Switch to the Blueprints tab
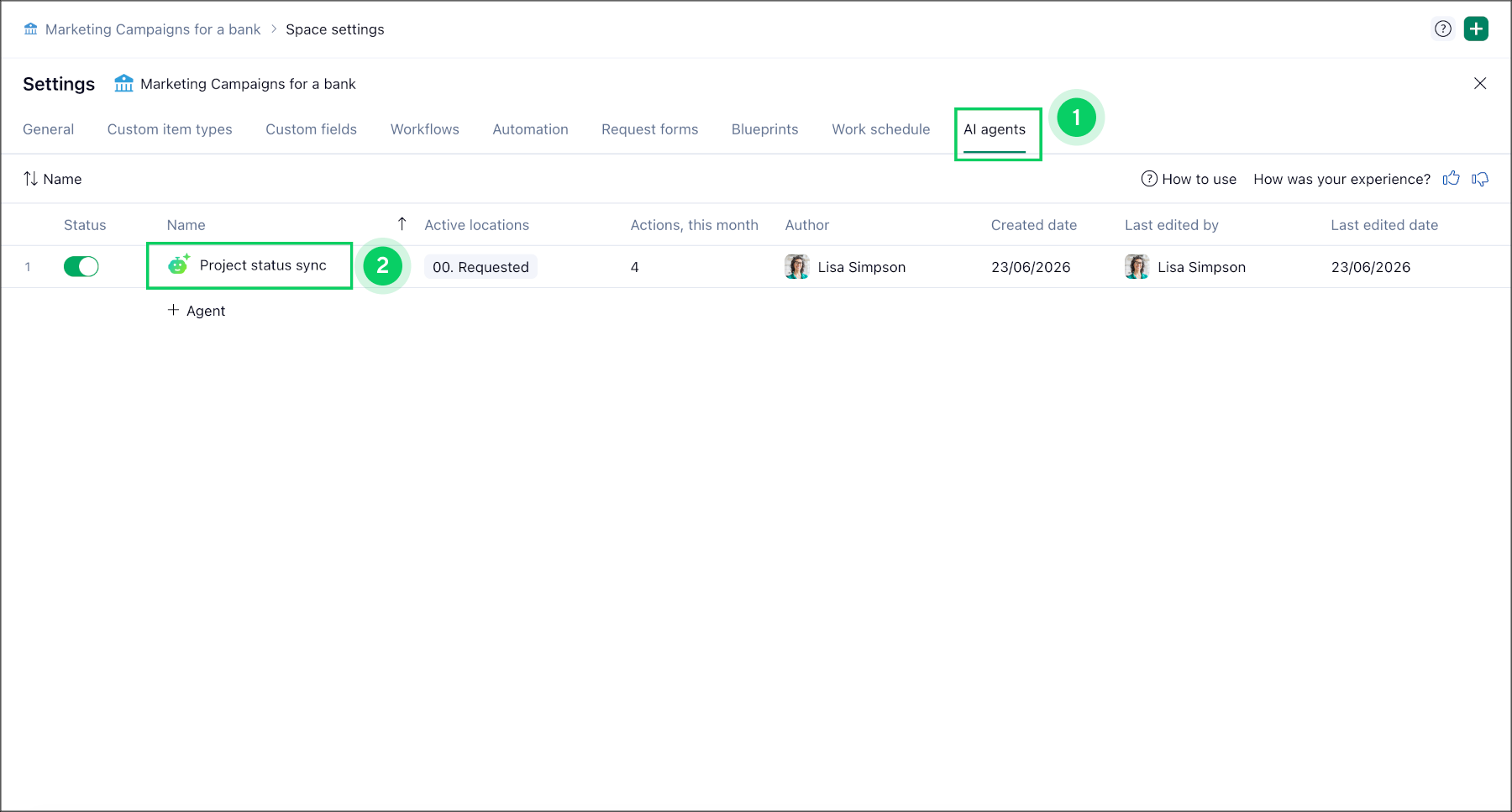 click(765, 129)
